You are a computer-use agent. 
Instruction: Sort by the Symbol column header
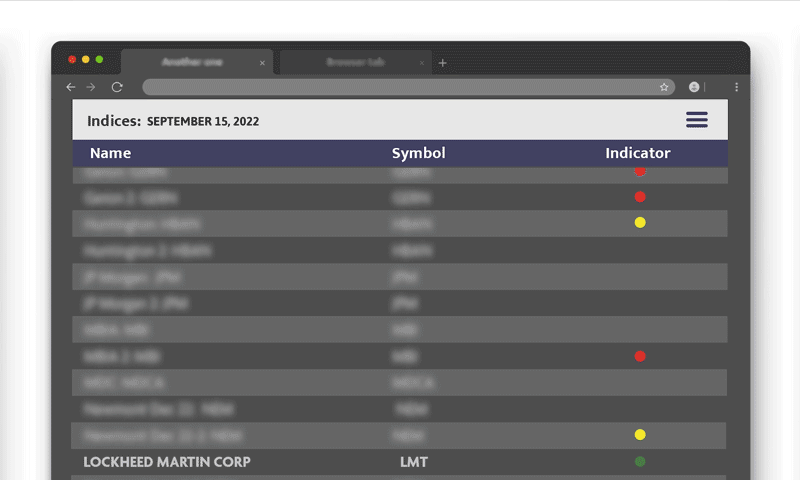click(x=418, y=153)
